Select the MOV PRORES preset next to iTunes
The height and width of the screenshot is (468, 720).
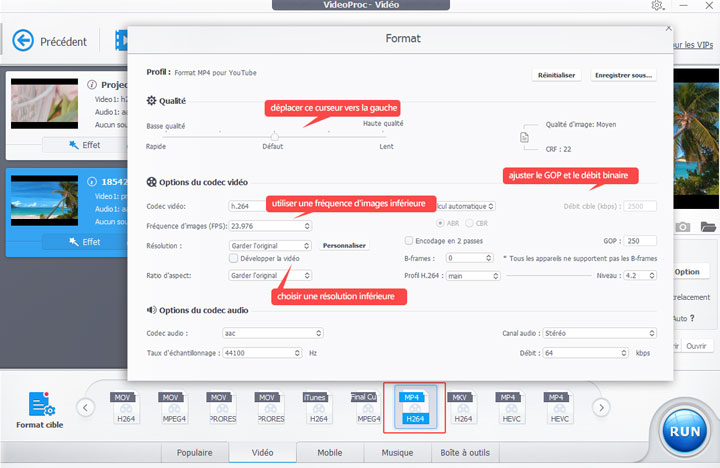(270, 408)
